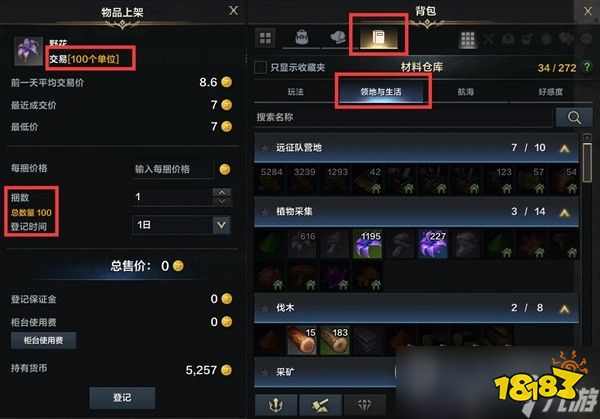
Task: Enable the 只显示收藏夹 checkbox
Action: (260, 67)
